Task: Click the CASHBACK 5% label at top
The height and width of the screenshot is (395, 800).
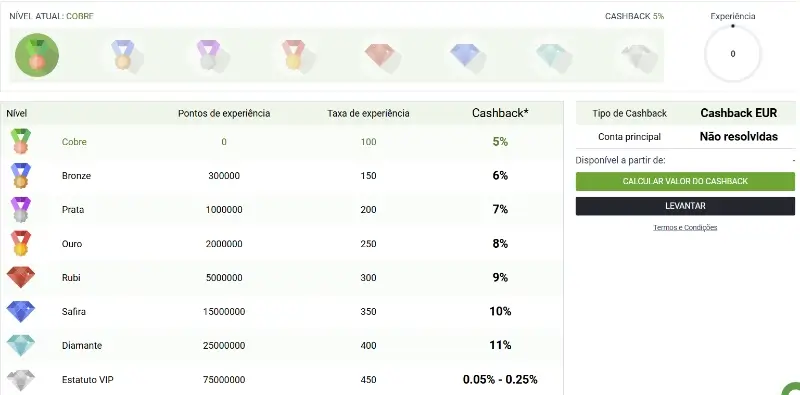Action: (634, 16)
